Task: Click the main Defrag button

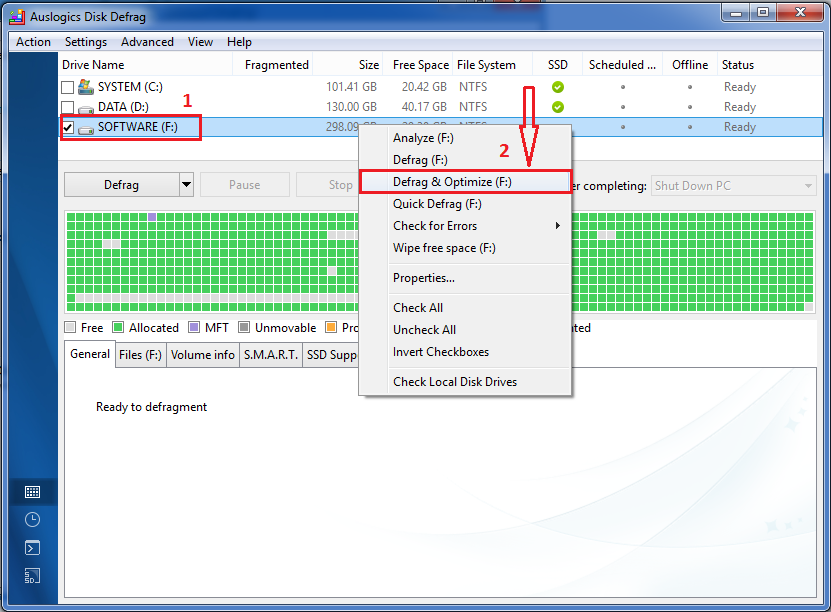Action: coord(121,185)
